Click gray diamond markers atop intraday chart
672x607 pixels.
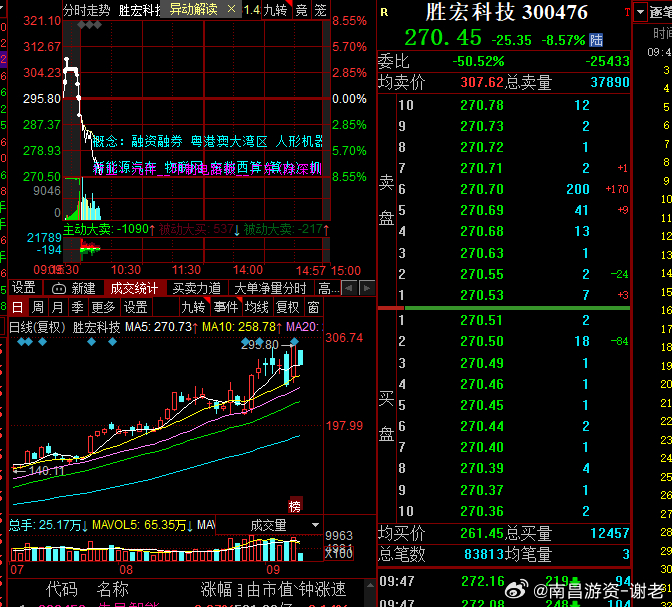coord(90,25)
